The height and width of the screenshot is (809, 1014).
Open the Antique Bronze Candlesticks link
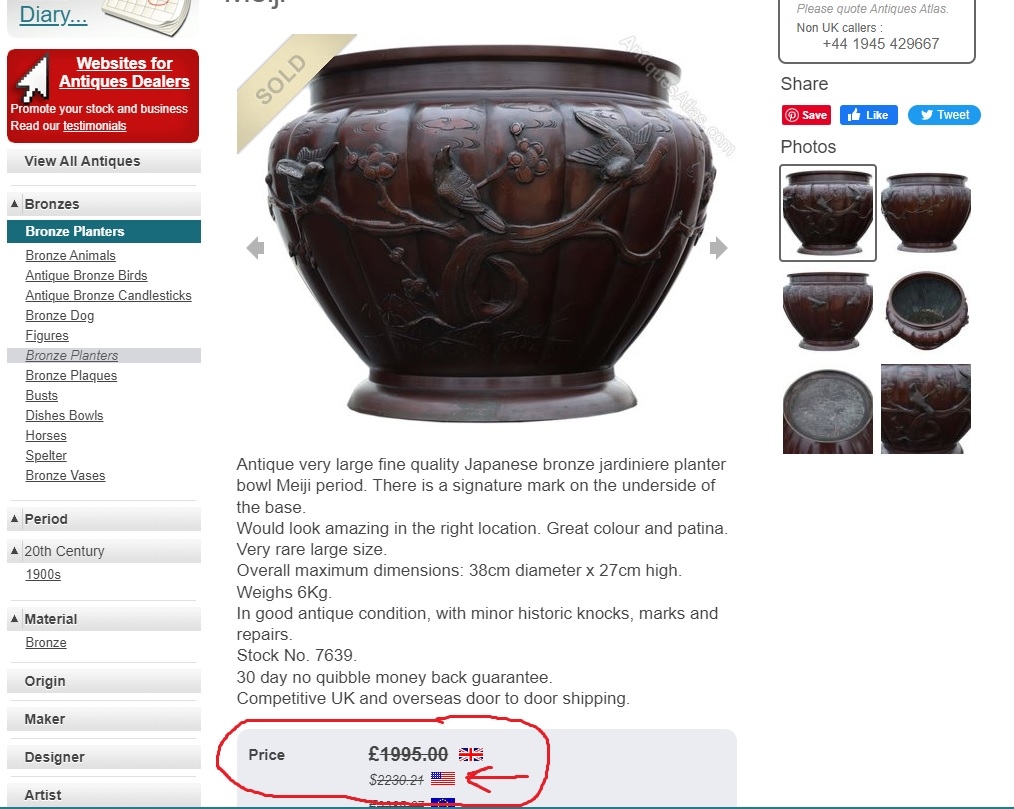pyautogui.click(x=109, y=296)
